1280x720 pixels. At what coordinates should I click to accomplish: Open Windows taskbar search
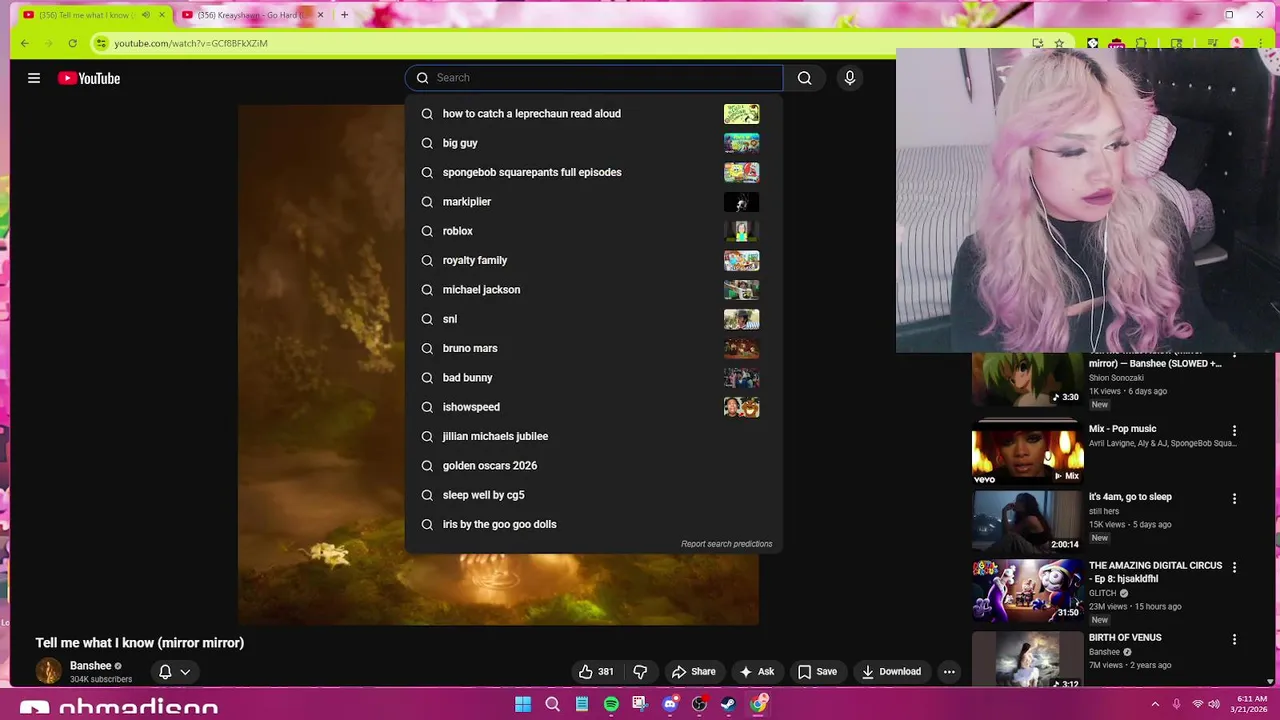click(x=552, y=704)
